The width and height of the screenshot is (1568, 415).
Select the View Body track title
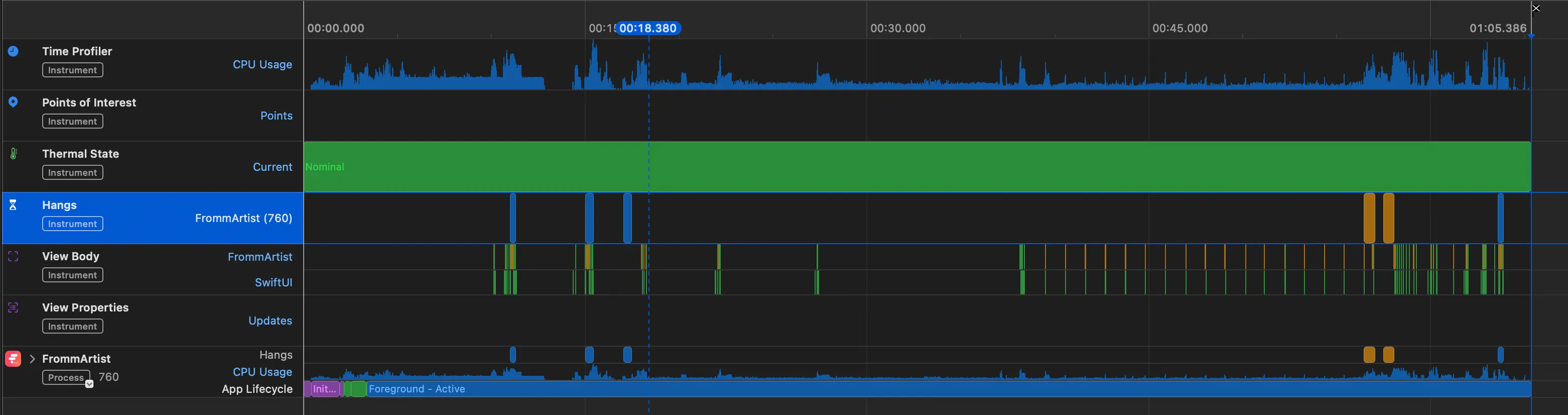point(71,256)
